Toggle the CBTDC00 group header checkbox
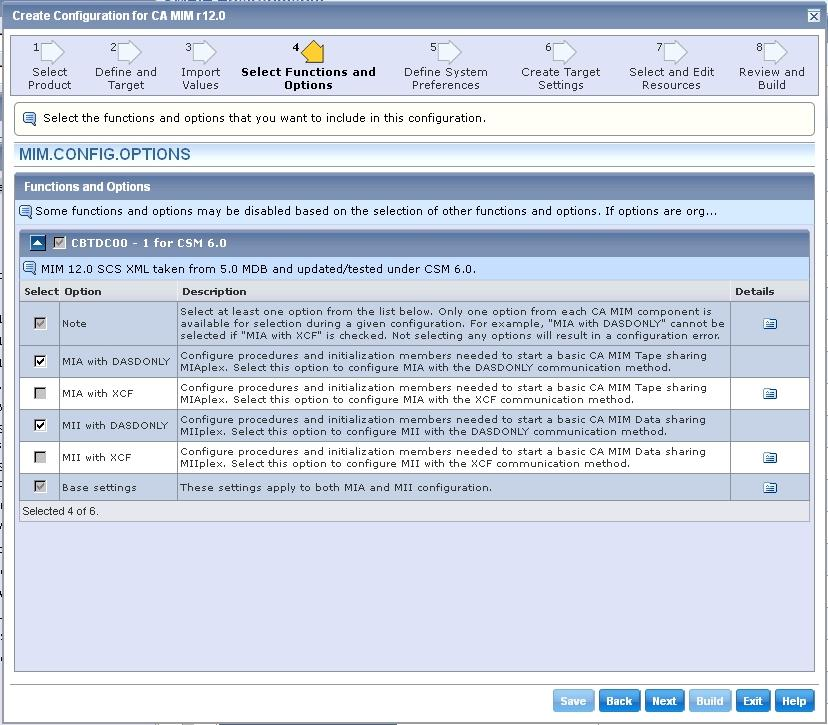 pos(60,243)
